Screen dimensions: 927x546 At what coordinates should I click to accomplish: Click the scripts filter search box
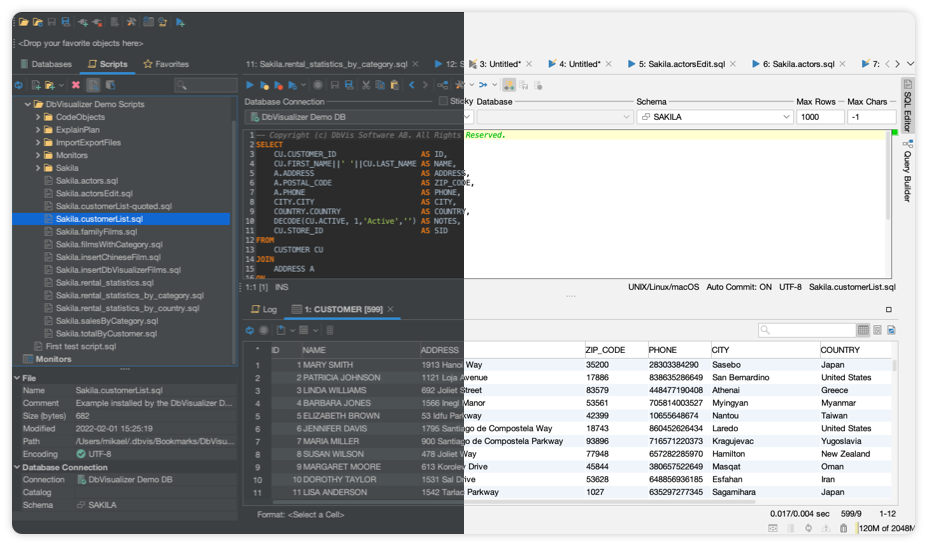[x=206, y=85]
